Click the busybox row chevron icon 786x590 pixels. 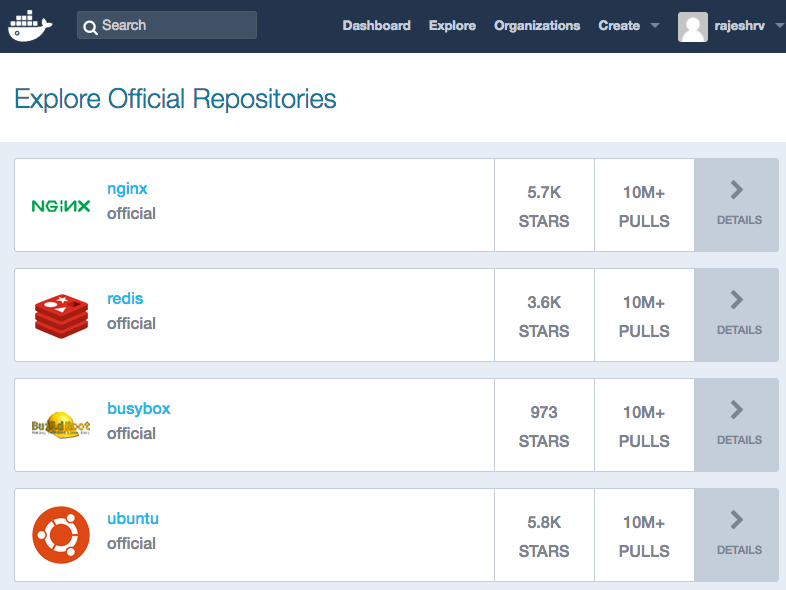click(736, 410)
